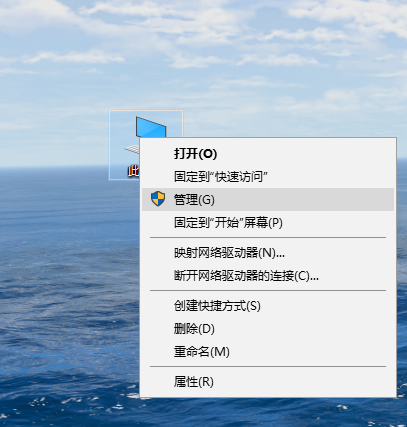Screen dimensions: 407x427
Task: Open 属性(R) at the menu bottom
Action: tap(268, 382)
